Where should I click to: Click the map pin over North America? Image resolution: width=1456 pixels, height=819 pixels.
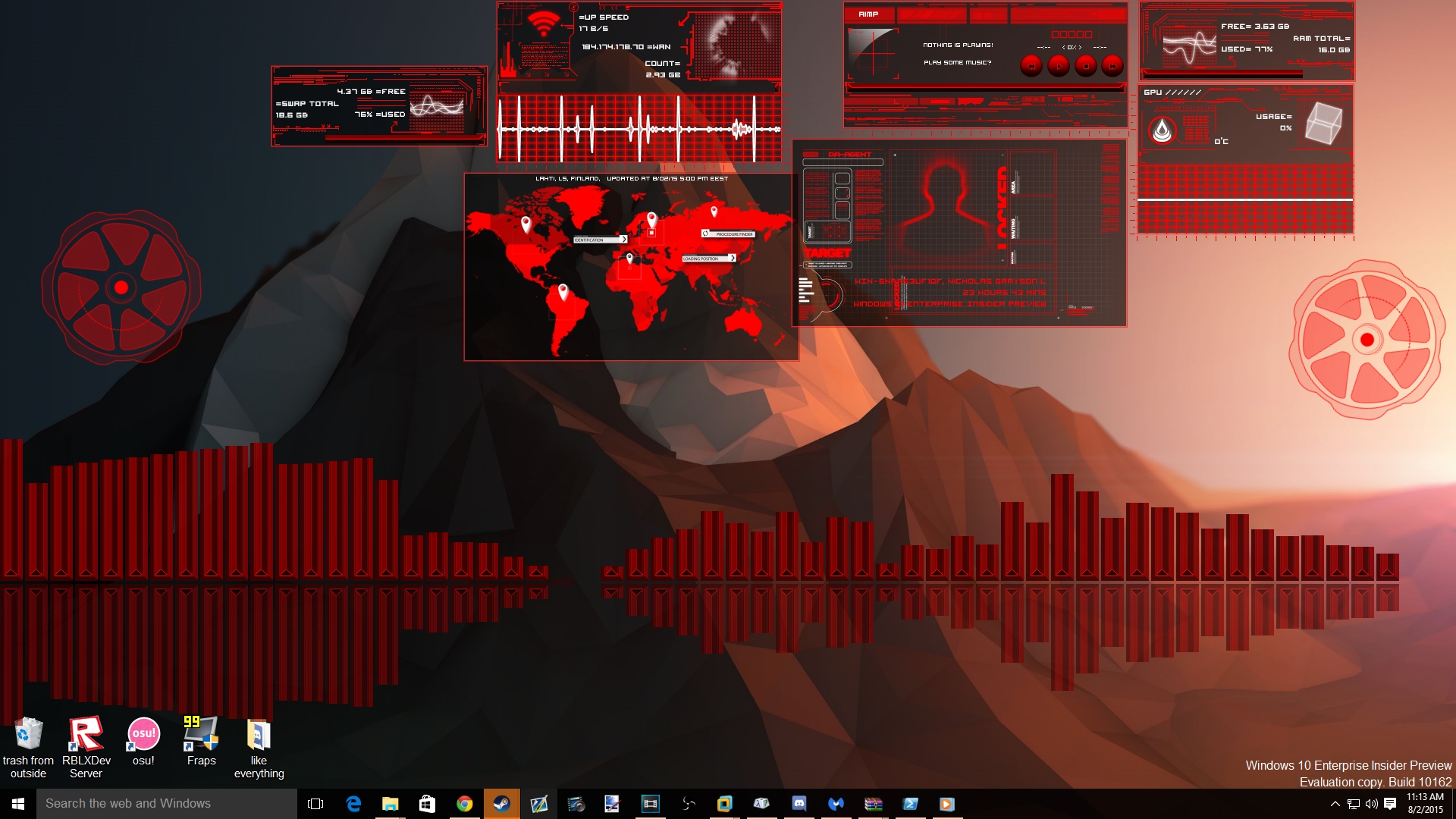[x=526, y=224]
